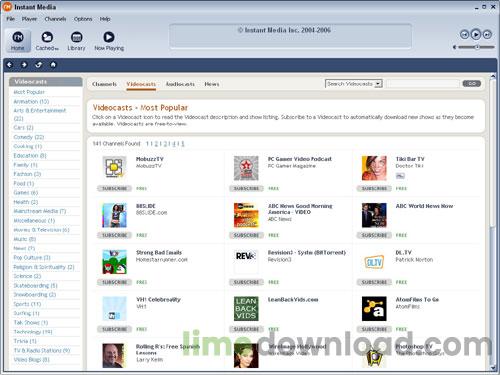Image resolution: width=500 pixels, height=375 pixels.
Task: Click the vertical scrollbar down arrow
Action: (493, 368)
